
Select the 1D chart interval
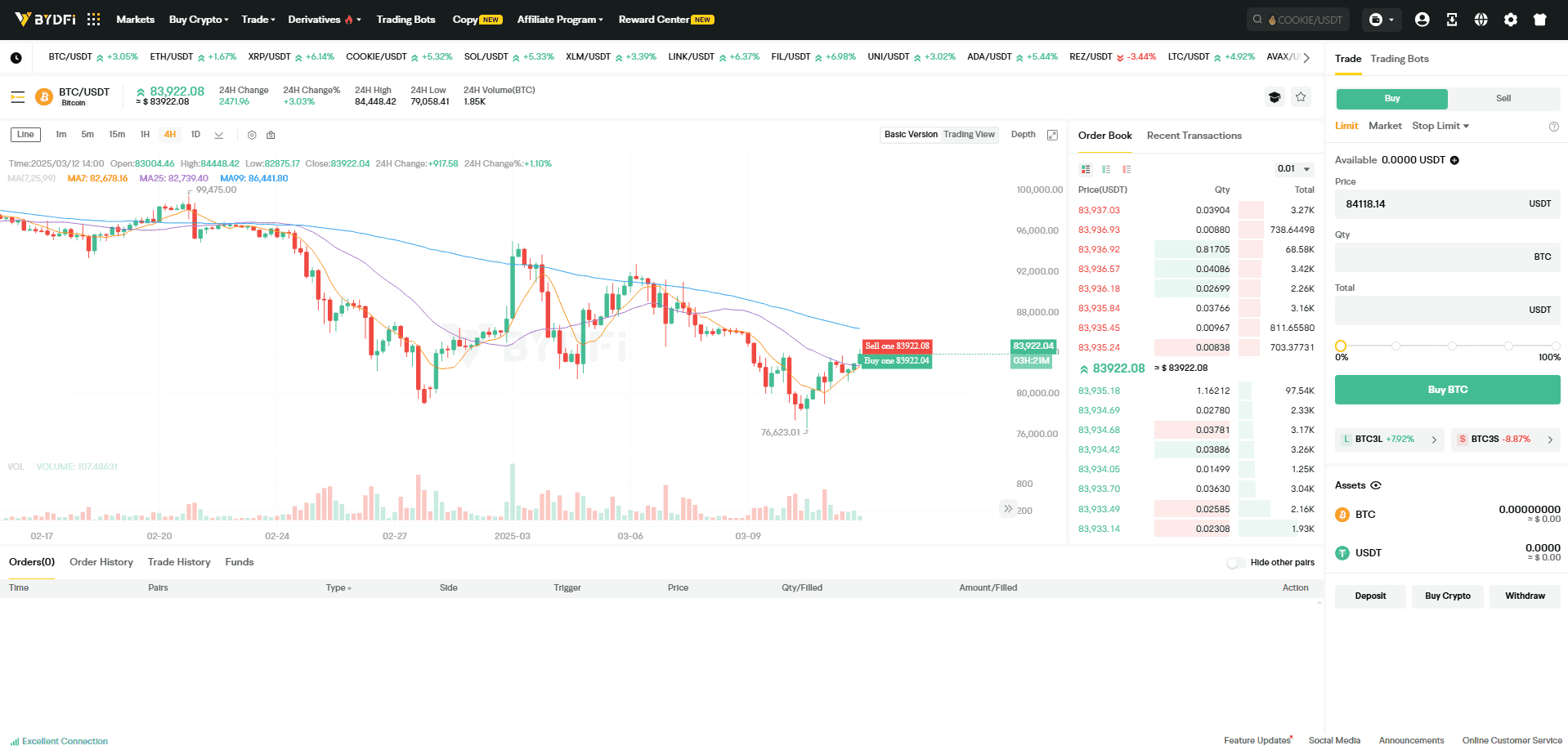tap(195, 135)
